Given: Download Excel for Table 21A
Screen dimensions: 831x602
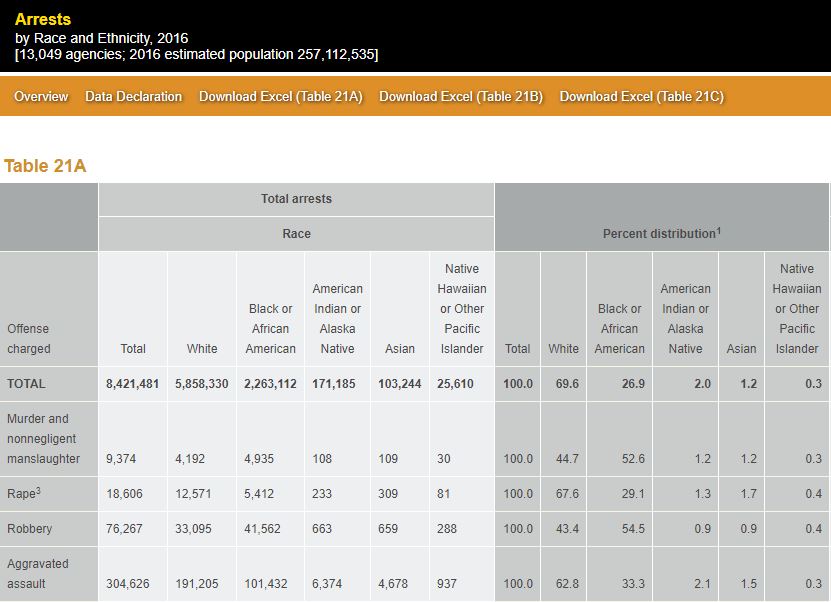Looking at the screenshot, I should point(280,97).
